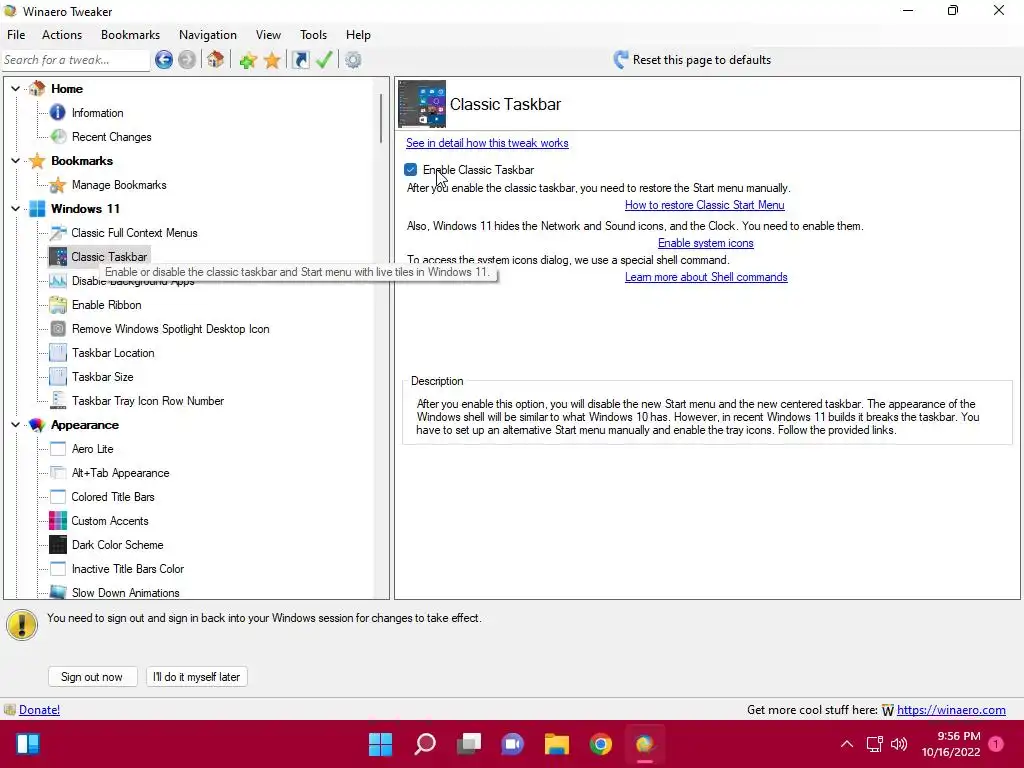
Task: Click the Remove Windows Spotlight icon
Action: click(x=58, y=328)
